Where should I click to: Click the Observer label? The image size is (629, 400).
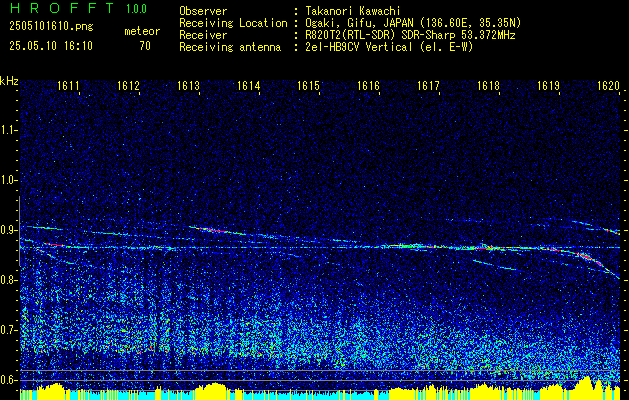tap(203, 11)
